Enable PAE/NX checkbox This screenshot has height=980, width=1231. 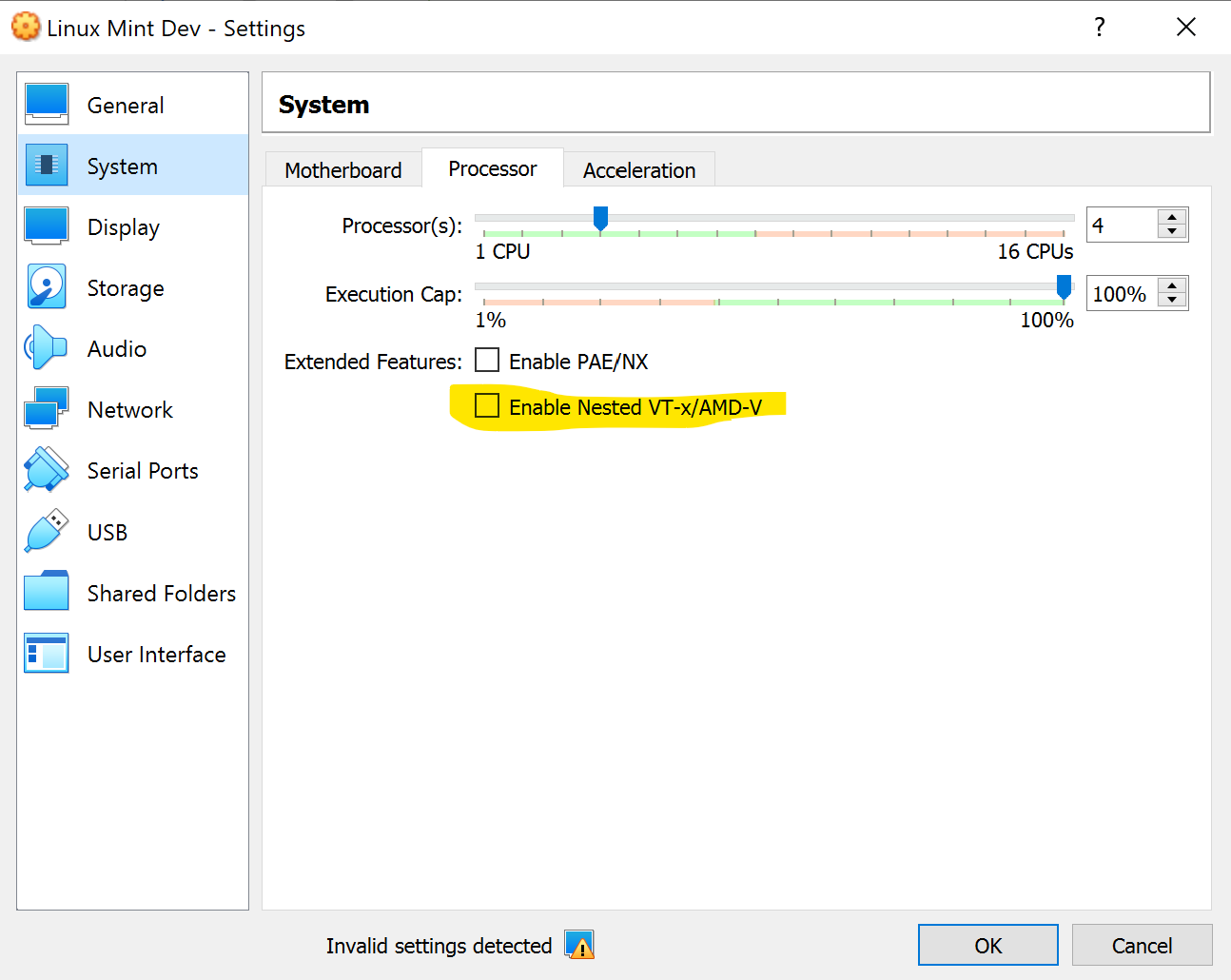(487, 361)
